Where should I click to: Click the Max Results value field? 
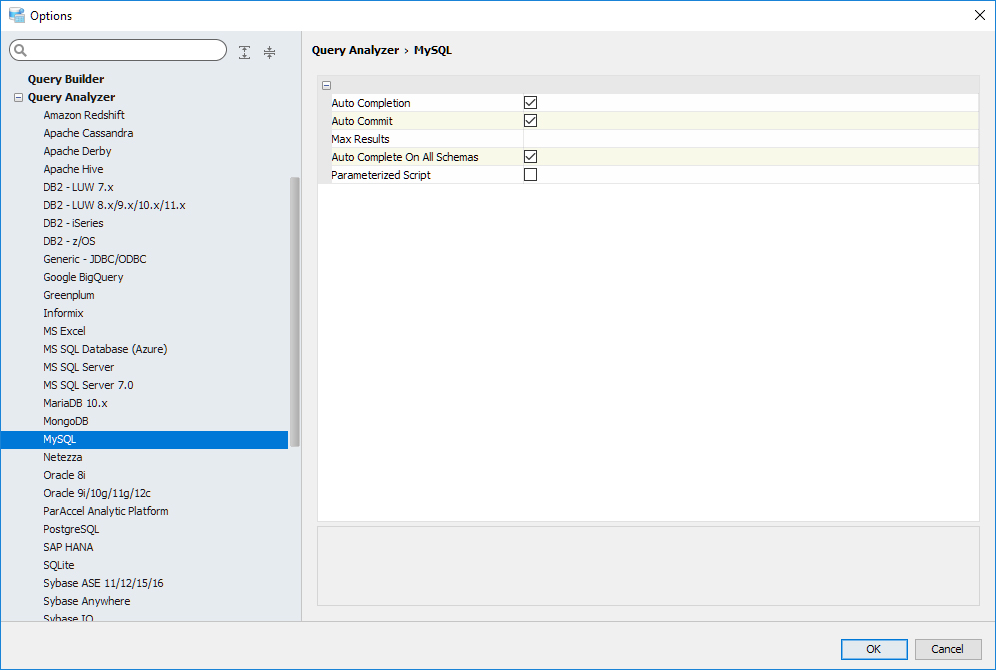[x=748, y=139]
